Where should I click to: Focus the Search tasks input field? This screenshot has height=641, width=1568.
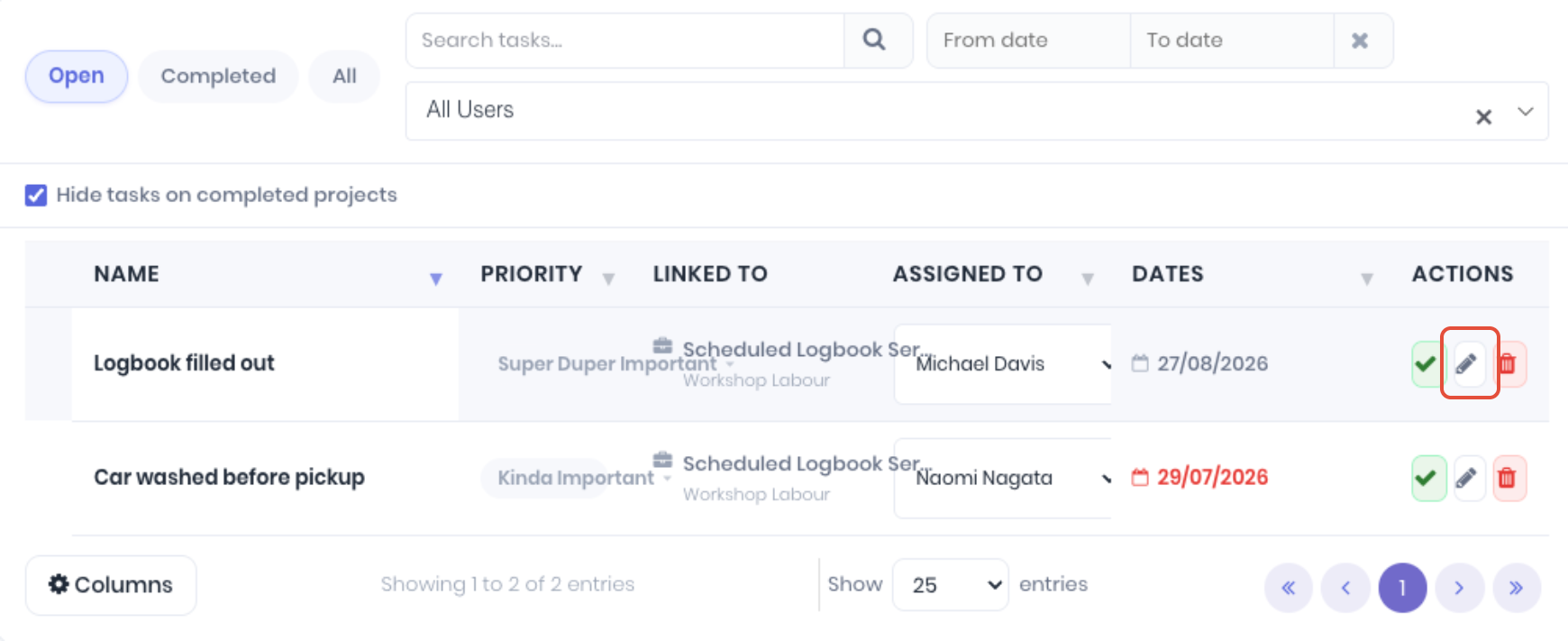tap(625, 41)
